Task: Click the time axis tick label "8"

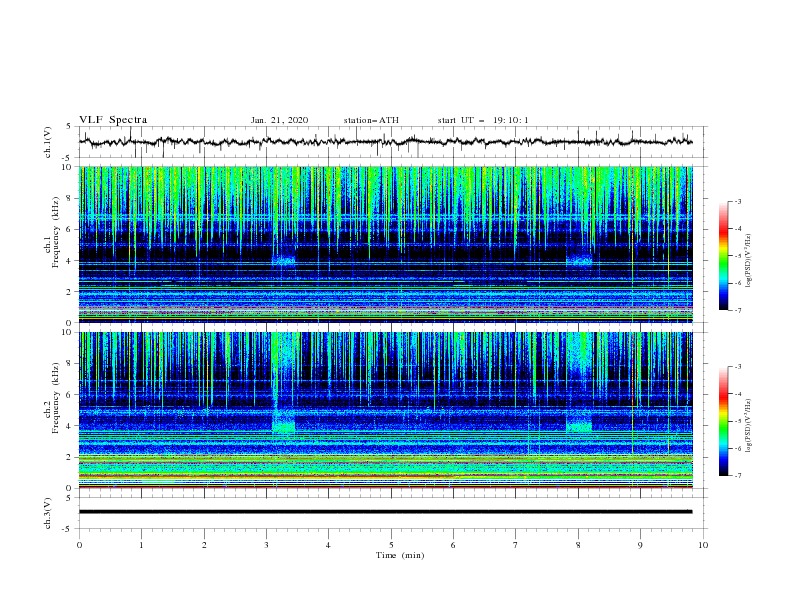Action: pyautogui.click(x=578, y=545)
